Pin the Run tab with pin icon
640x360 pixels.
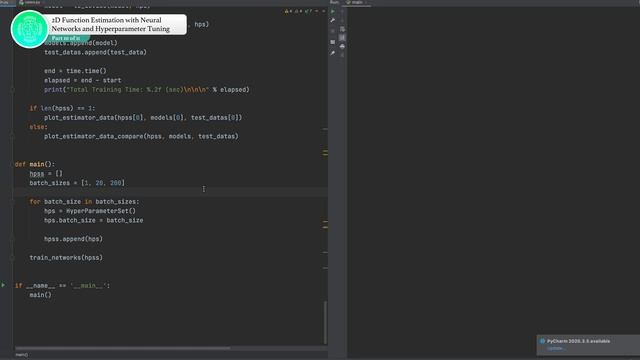(x=333, y=53)
